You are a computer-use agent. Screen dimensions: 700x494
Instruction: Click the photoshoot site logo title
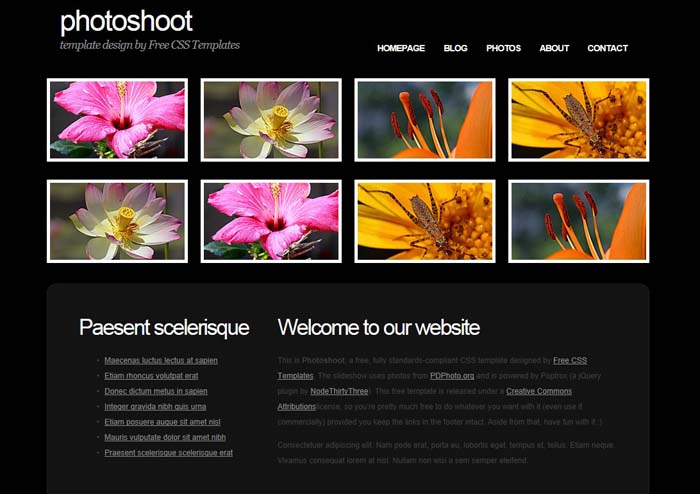[126, 21]
